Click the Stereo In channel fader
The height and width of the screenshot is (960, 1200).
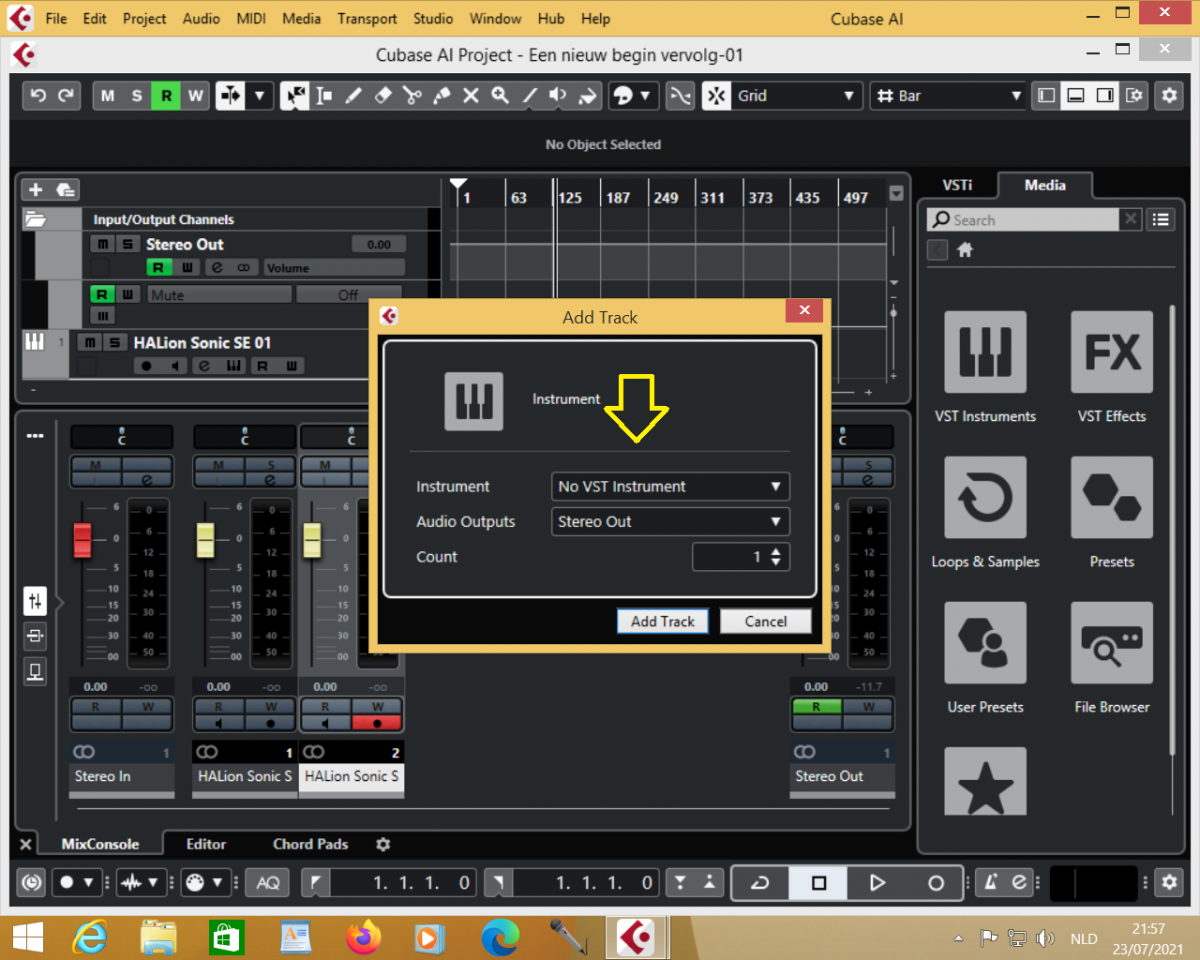pos(82,540)
